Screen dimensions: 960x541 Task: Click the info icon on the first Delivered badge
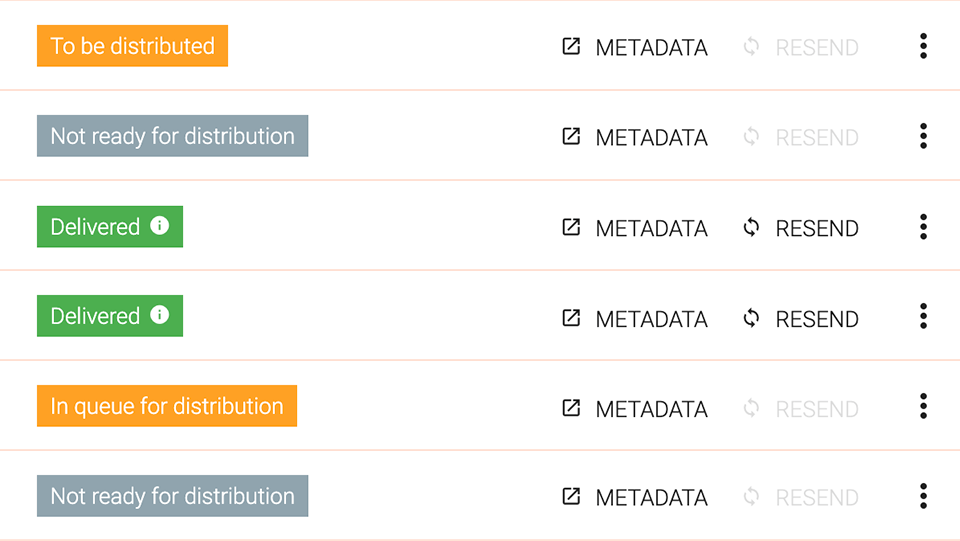click(160, 225)
